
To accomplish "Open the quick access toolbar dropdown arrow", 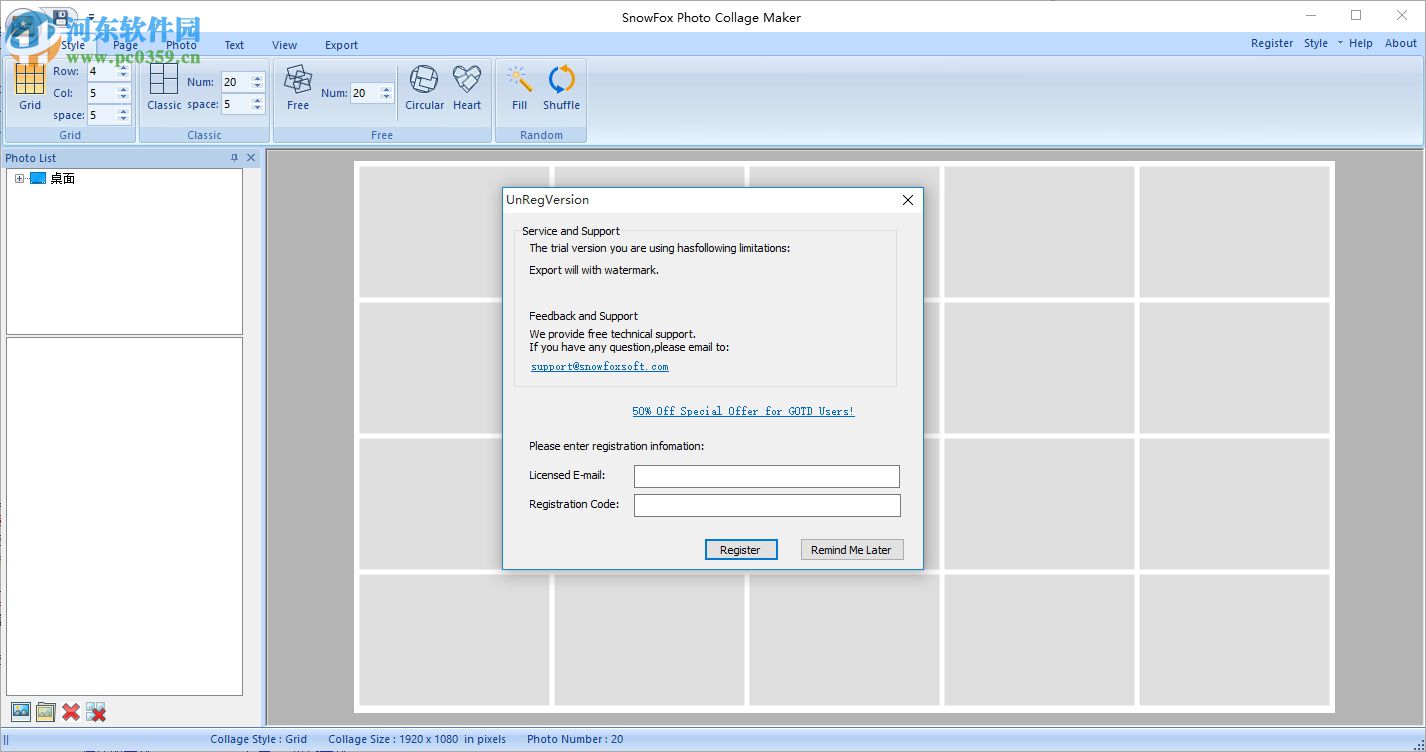I will pyautogui.click(x=91, y=17).
